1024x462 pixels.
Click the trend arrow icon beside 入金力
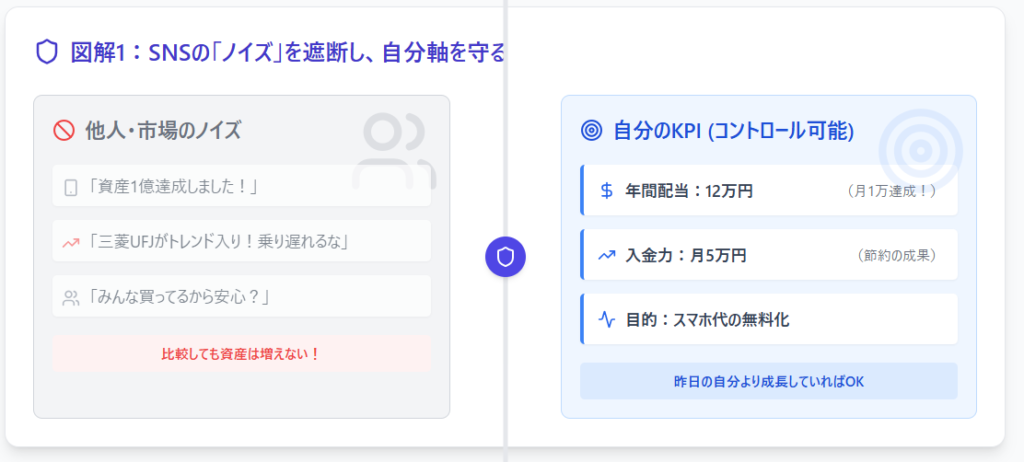[x=606, y=255]
